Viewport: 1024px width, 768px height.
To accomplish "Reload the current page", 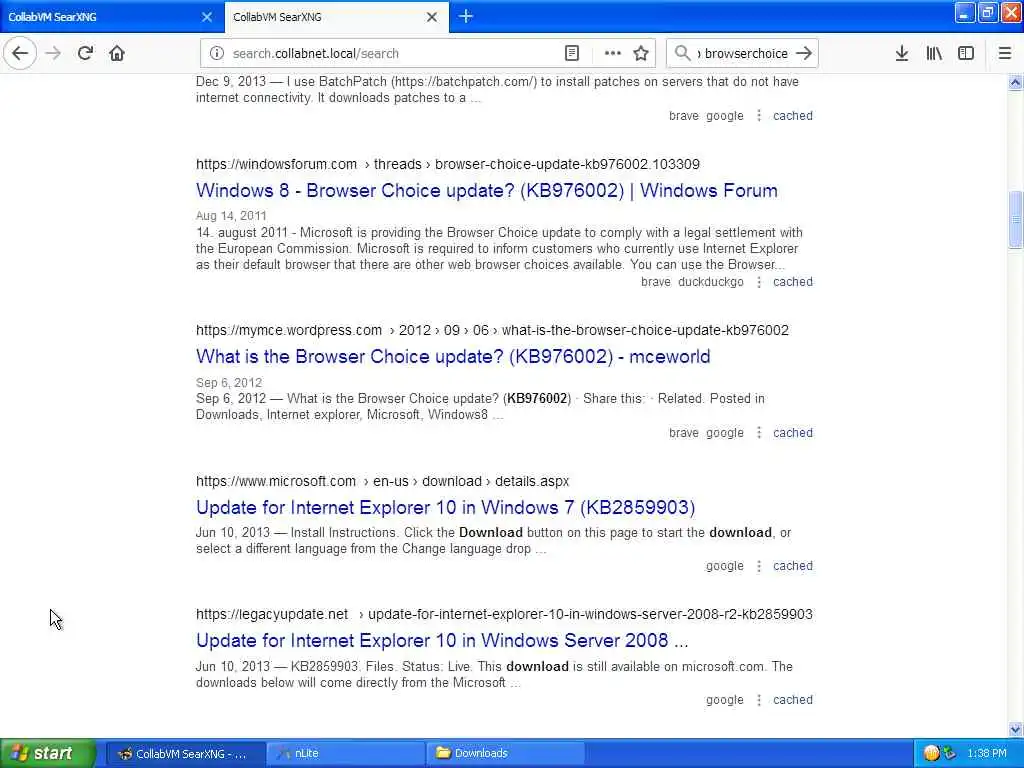I will [x=85, y=53].
